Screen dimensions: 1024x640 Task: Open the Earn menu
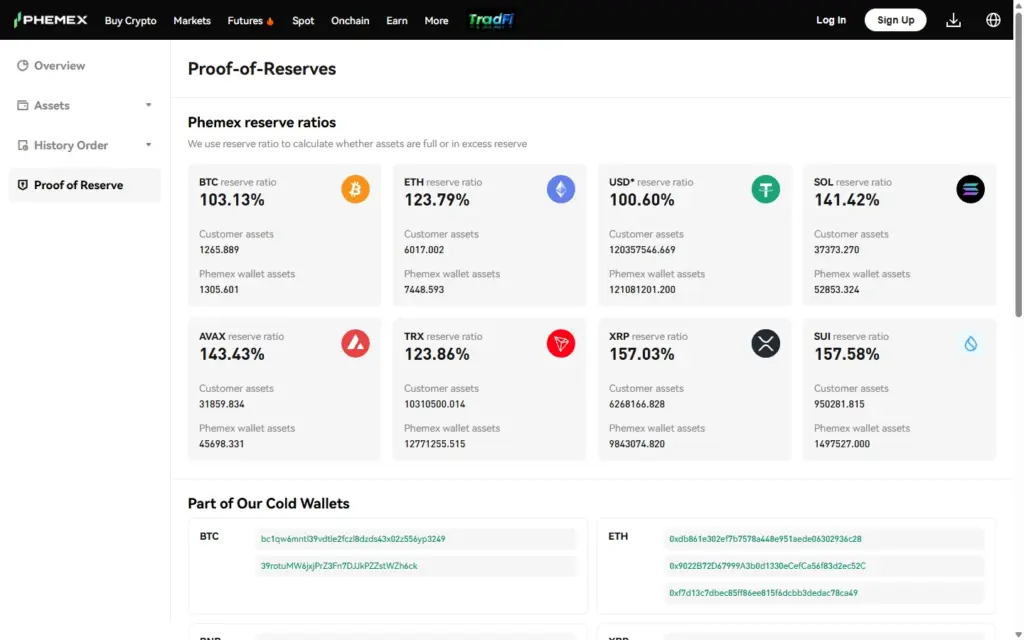coord(396,21)
